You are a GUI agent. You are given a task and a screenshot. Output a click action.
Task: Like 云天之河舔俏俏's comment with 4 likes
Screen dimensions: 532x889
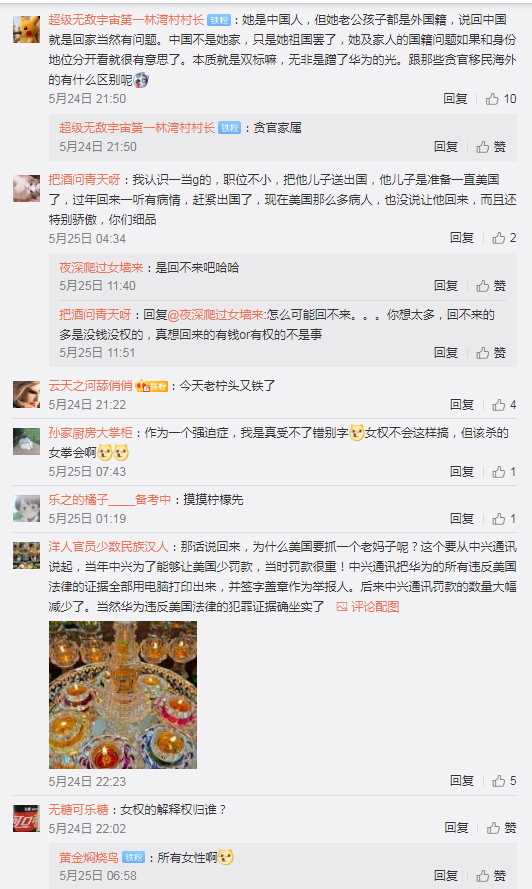coord(504,405)
